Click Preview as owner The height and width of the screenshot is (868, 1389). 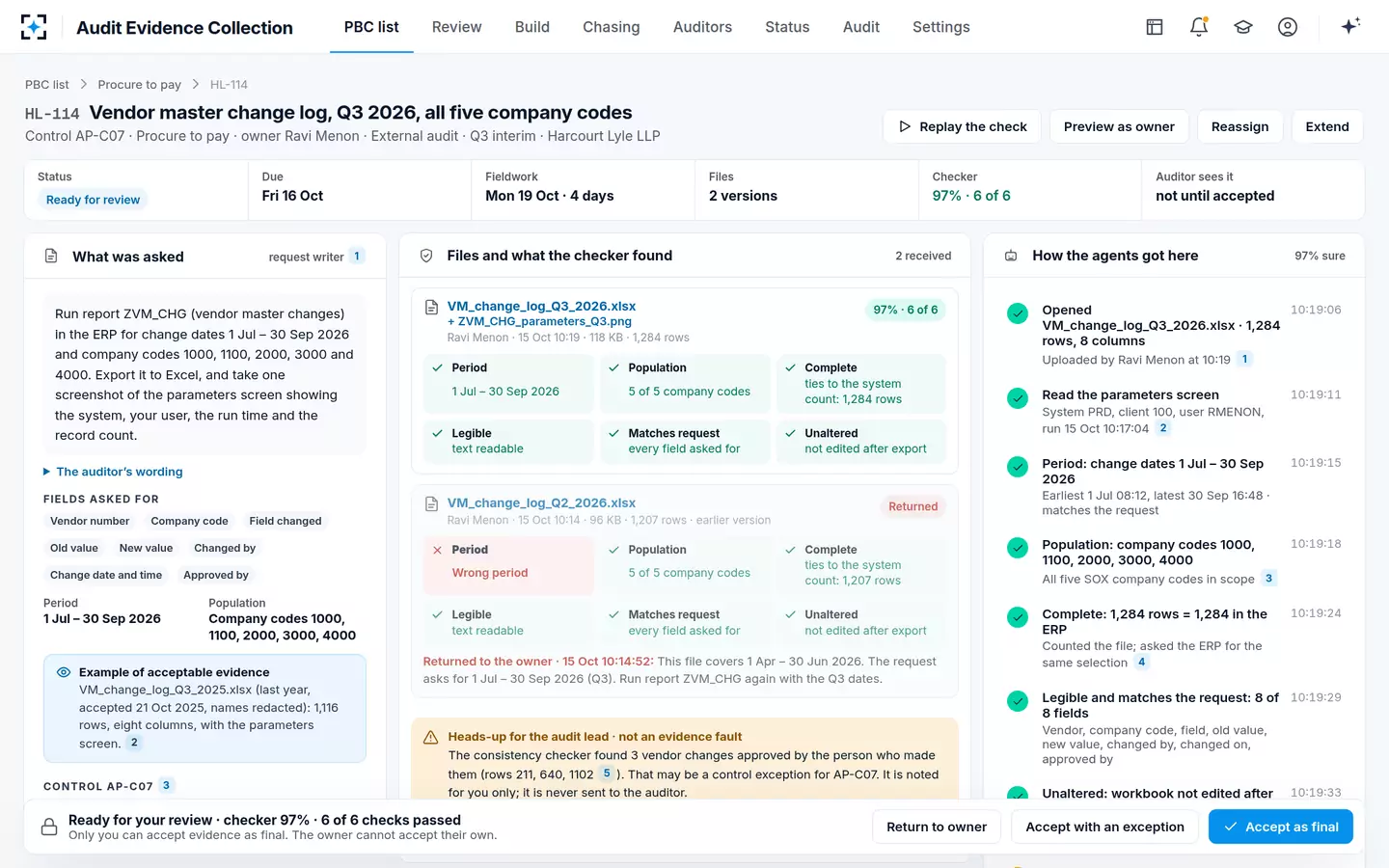click(1119, 126)
